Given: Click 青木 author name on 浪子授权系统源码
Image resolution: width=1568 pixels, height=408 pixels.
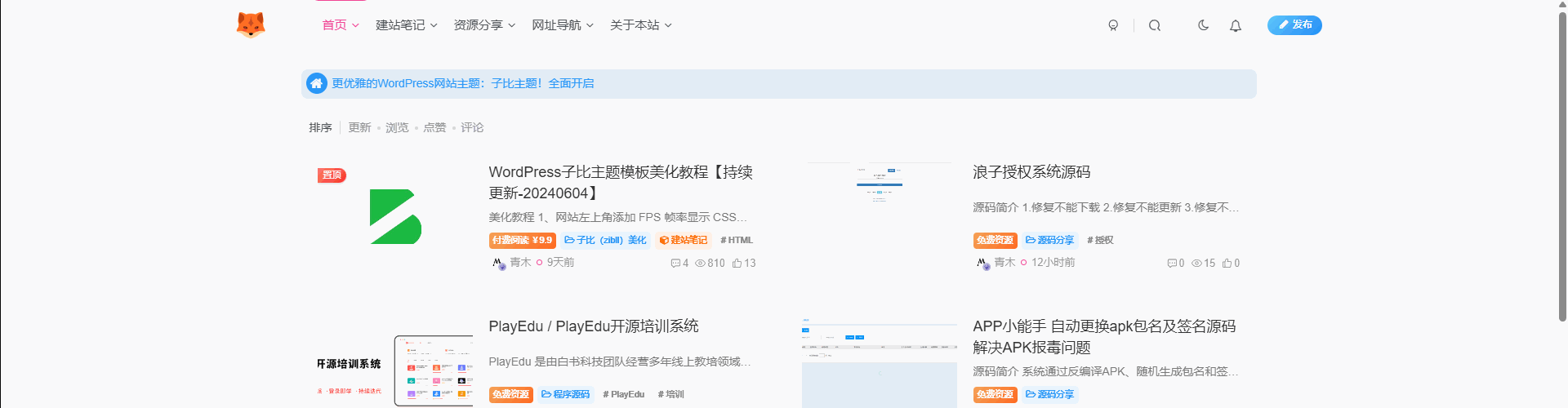Looking at the screenshot, I should click(1004, 263).
